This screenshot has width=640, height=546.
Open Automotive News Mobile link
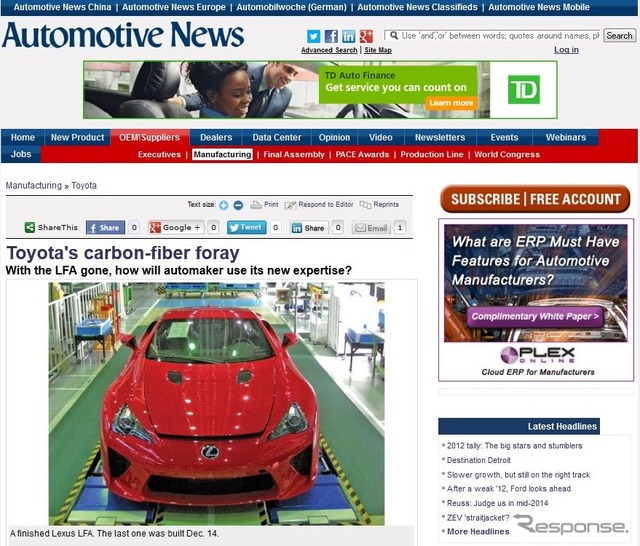[539, 7]
